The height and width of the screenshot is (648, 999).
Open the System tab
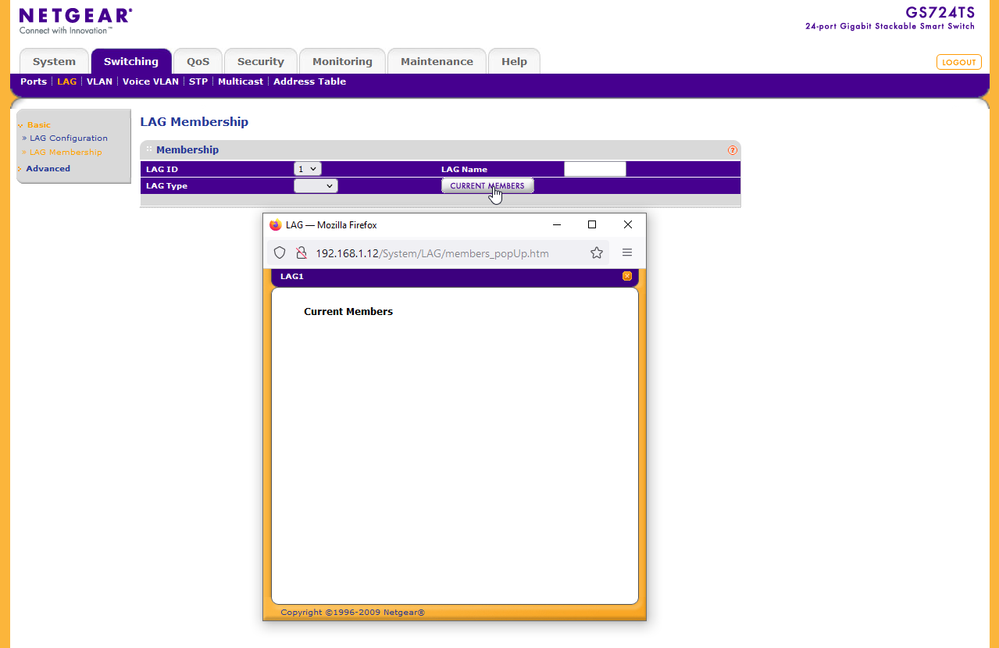coord(54,62)
